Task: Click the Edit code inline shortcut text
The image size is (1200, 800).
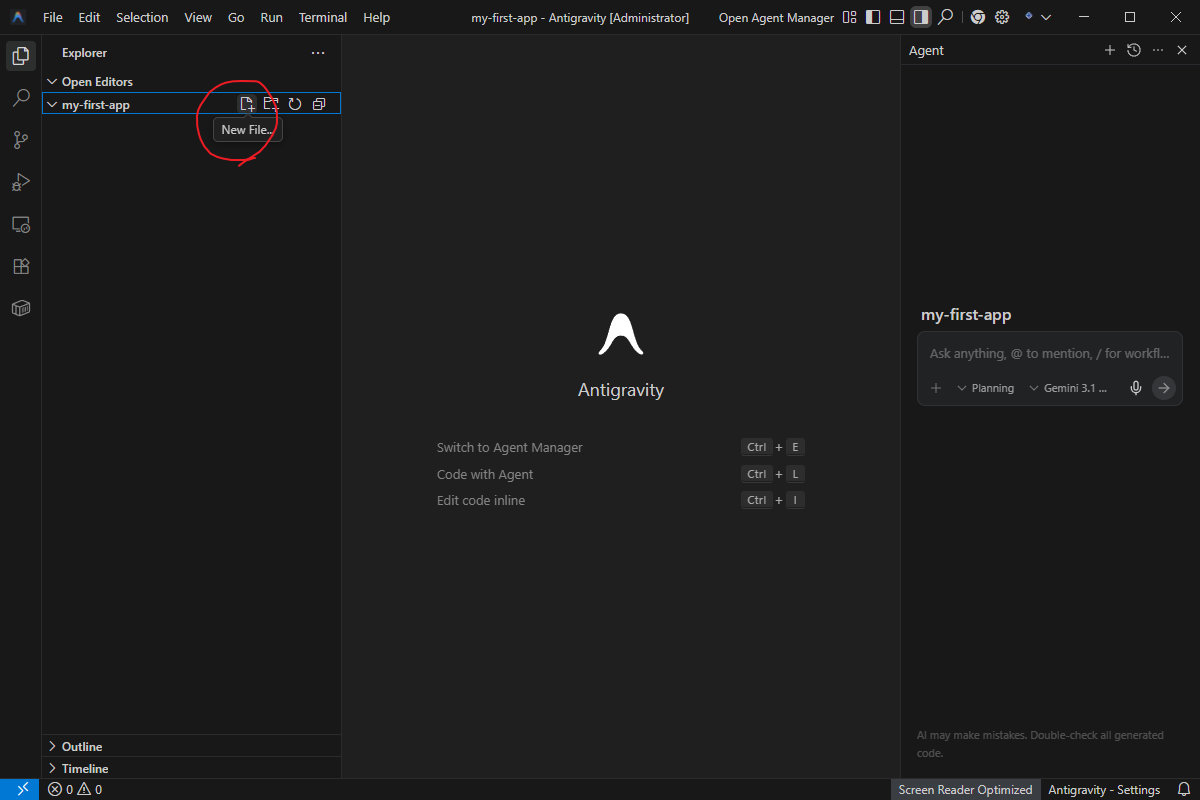Action: click(x=481, y=500)
